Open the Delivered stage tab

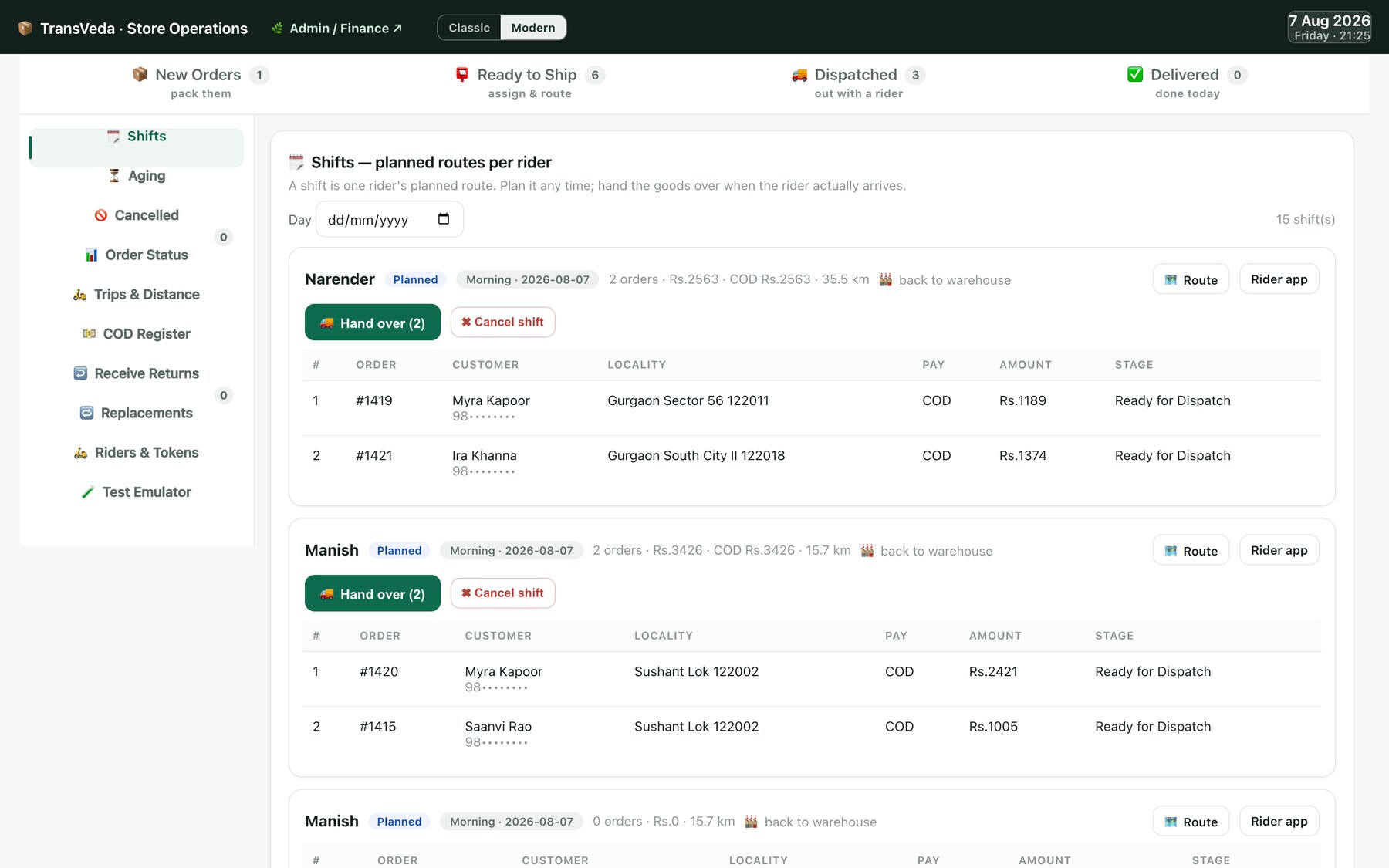tap(1187, 83)
